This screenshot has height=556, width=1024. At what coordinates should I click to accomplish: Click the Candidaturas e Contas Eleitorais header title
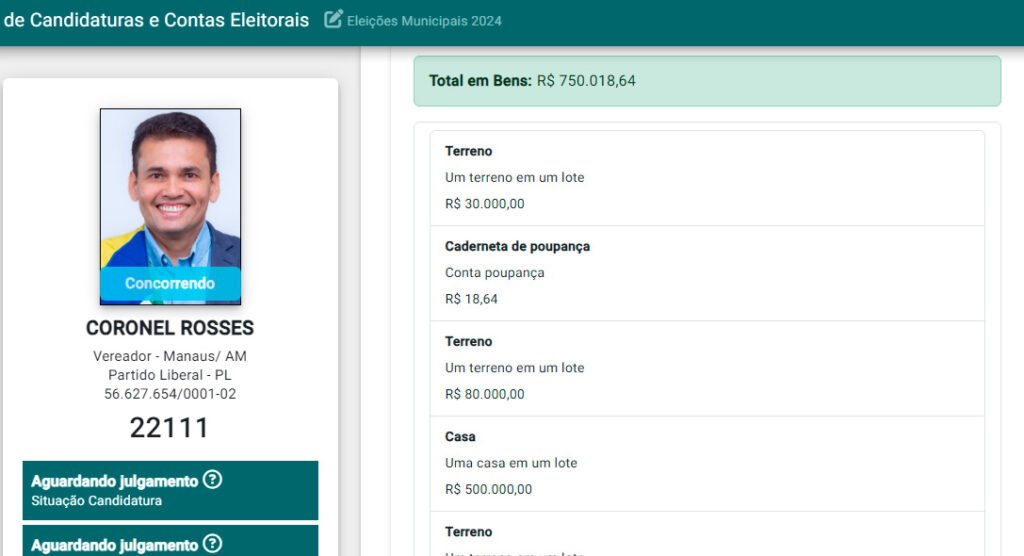tap(156, 20)
